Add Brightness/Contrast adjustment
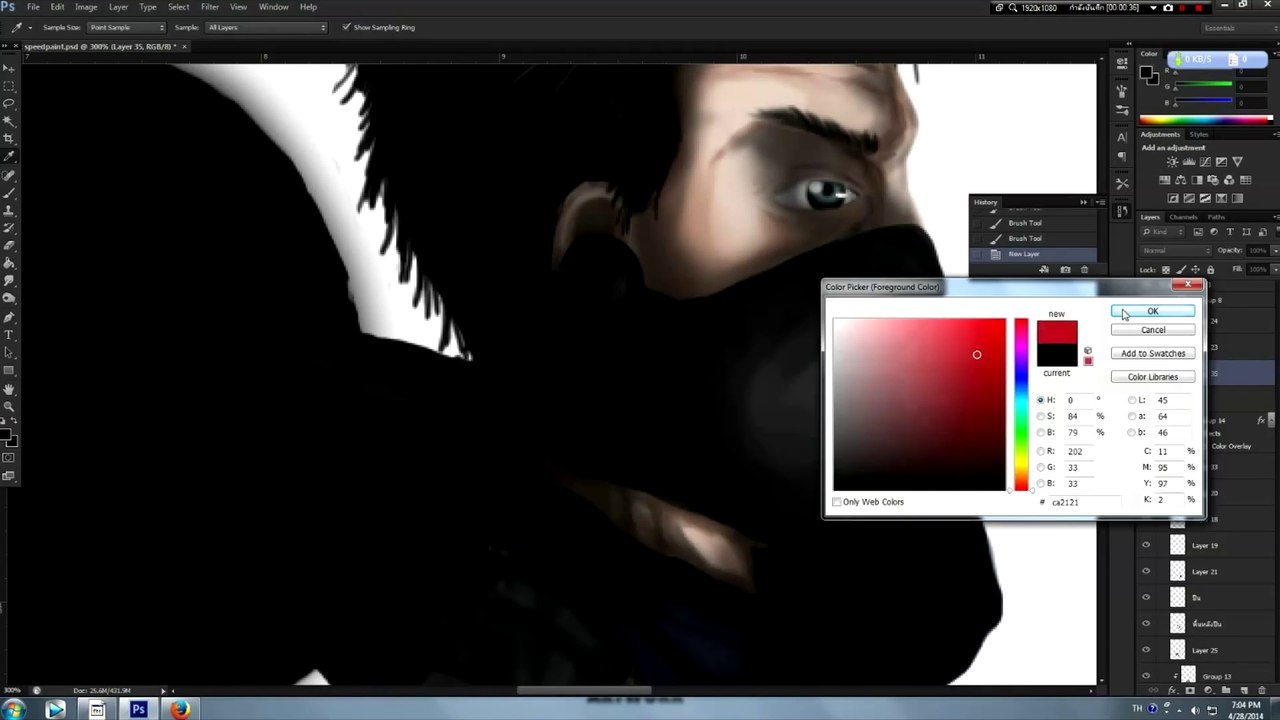 pos(1172,162)
